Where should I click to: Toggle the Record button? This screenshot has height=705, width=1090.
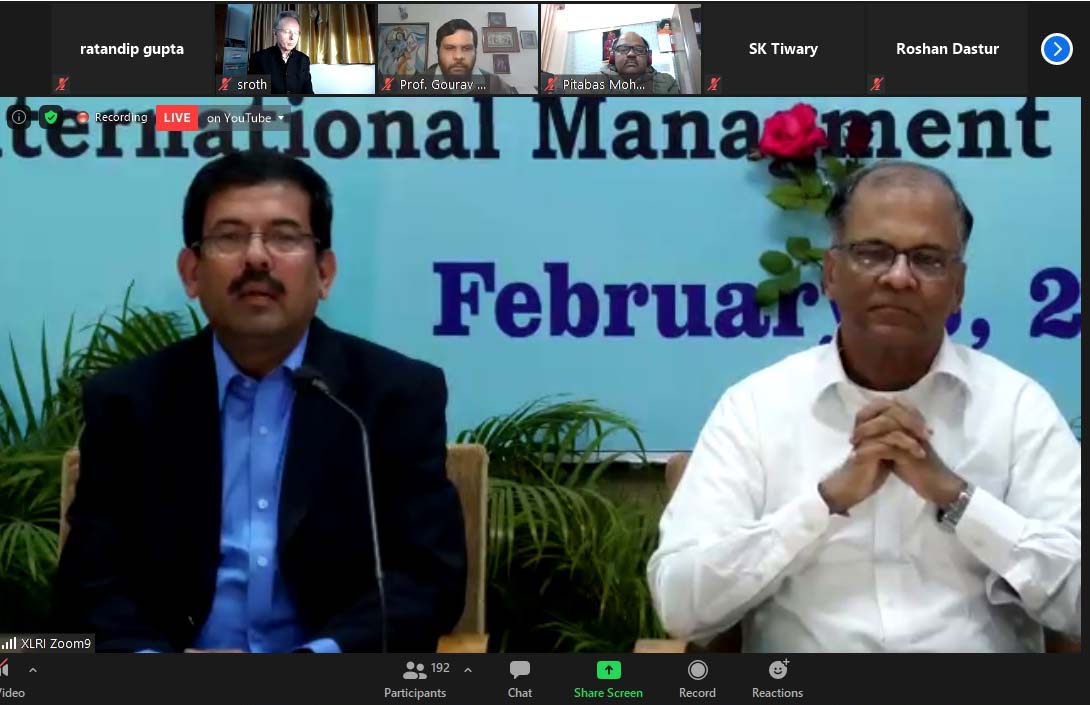coord(697,678)
